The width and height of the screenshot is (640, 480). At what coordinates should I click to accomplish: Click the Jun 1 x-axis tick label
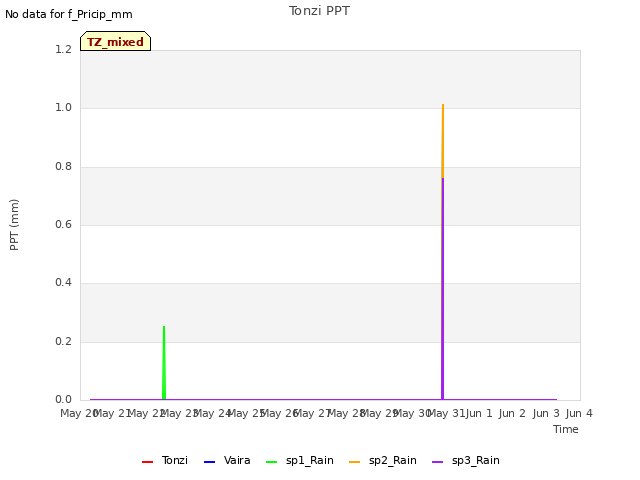(479, 413)
